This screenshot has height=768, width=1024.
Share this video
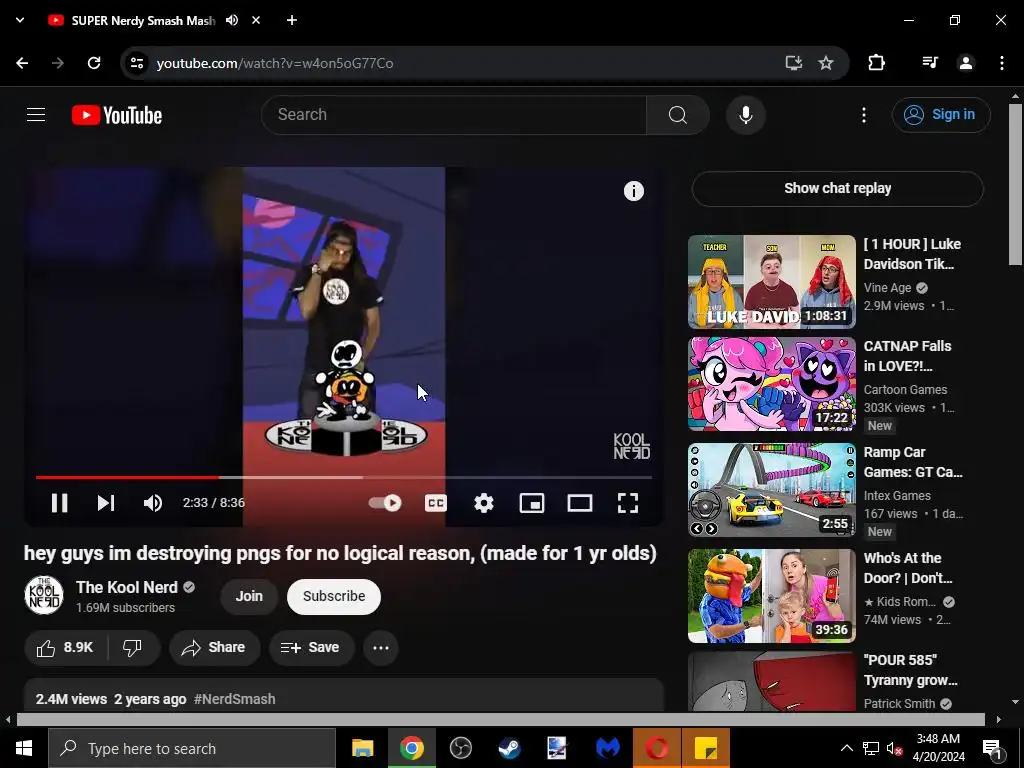(213, 648)
